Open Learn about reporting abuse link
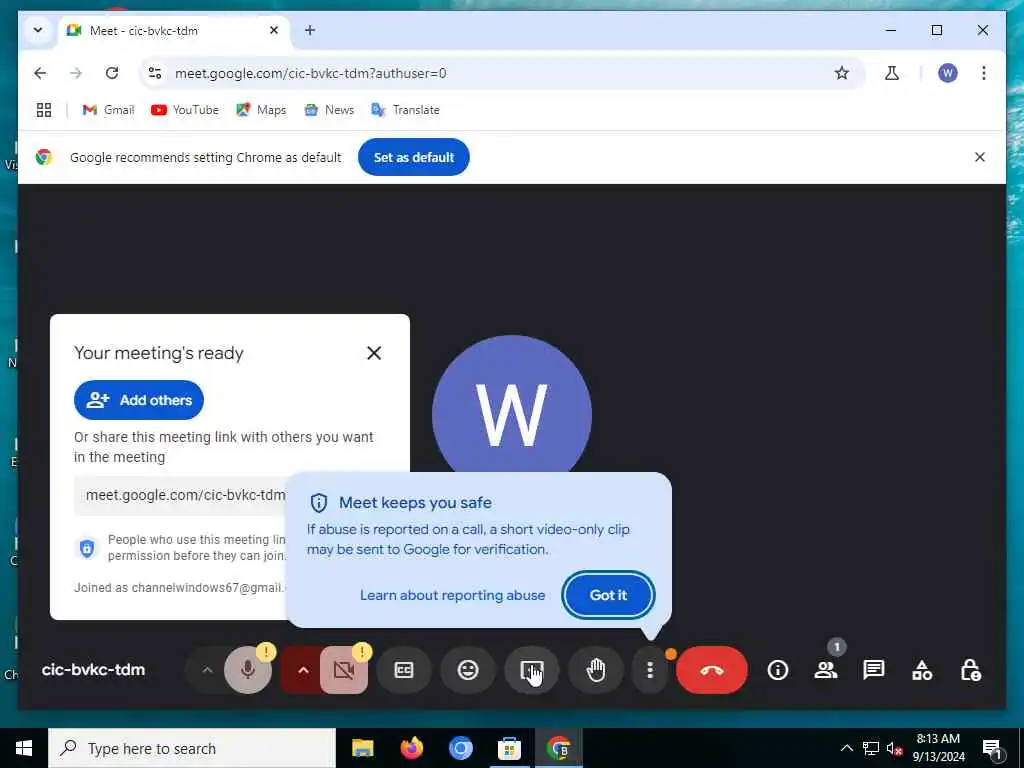 coord(453,595)
